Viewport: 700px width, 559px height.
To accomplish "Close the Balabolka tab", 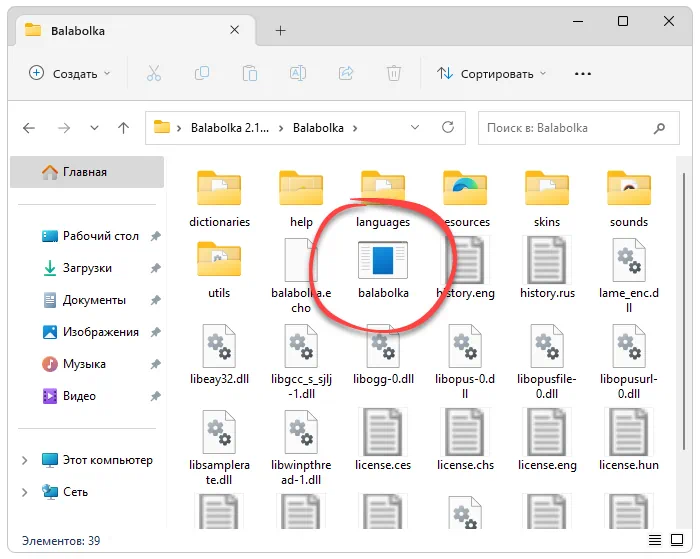I will [x=235, y=30].
